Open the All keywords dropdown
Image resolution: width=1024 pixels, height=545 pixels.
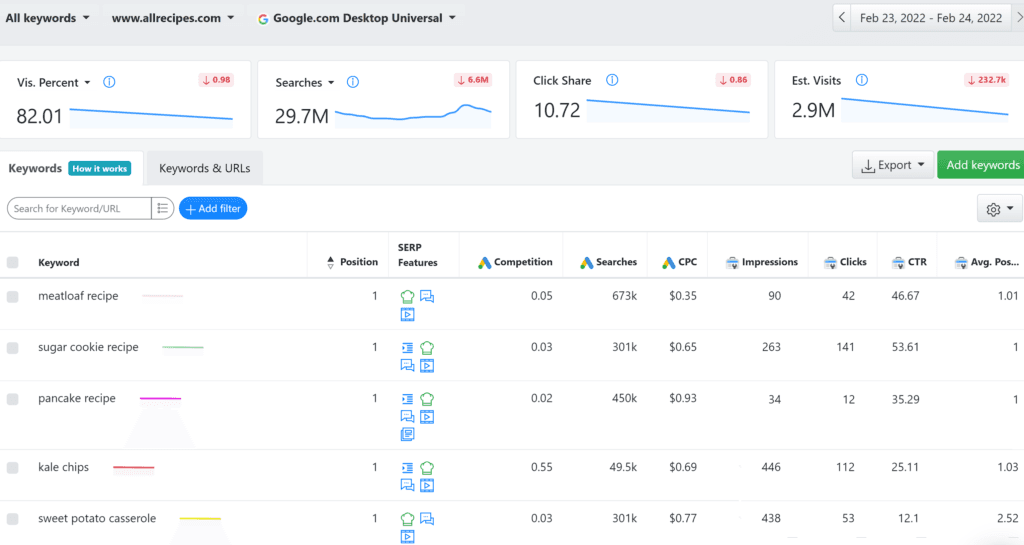pos(47,18)
